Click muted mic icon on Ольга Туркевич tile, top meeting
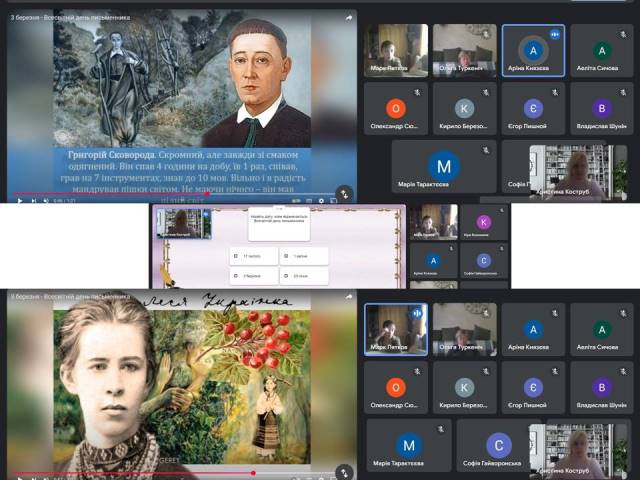Screen dimensions: 640x480 tap(486, 35)
